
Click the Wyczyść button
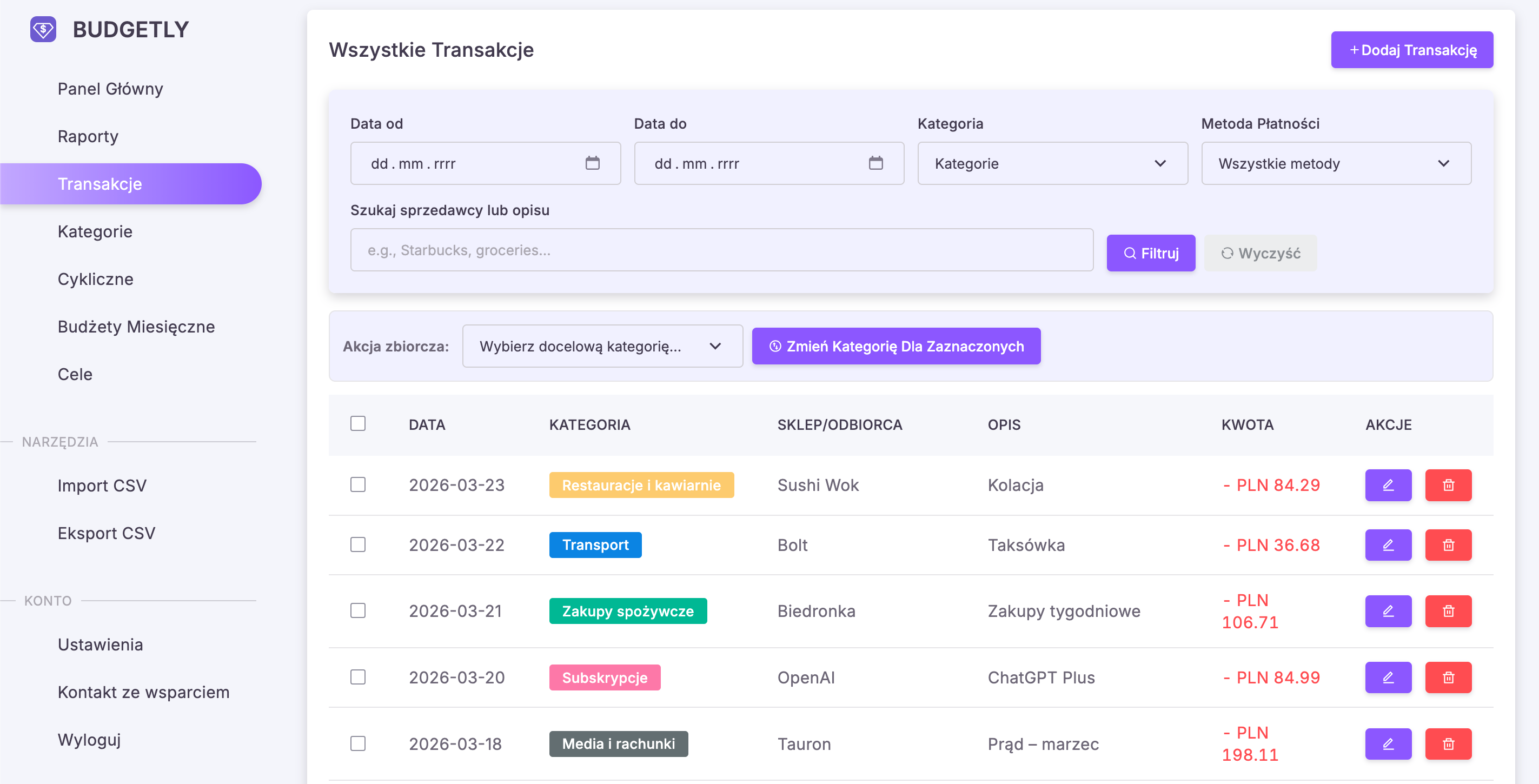1260,253
